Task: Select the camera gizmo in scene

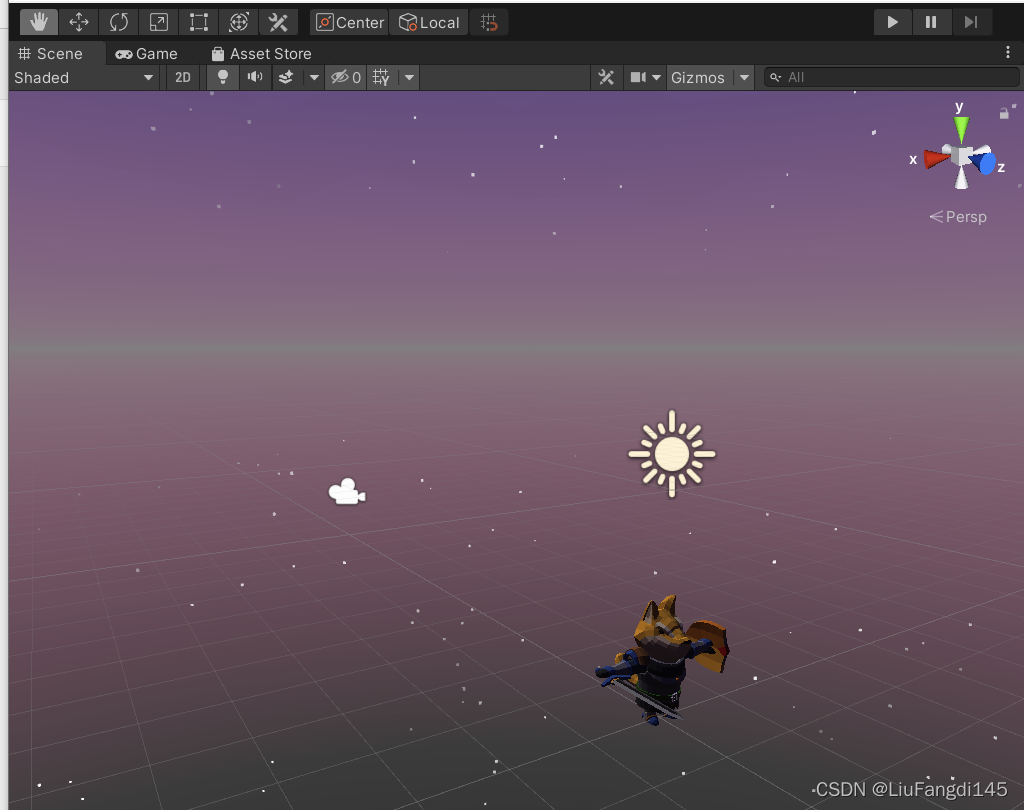Action: 347,492
